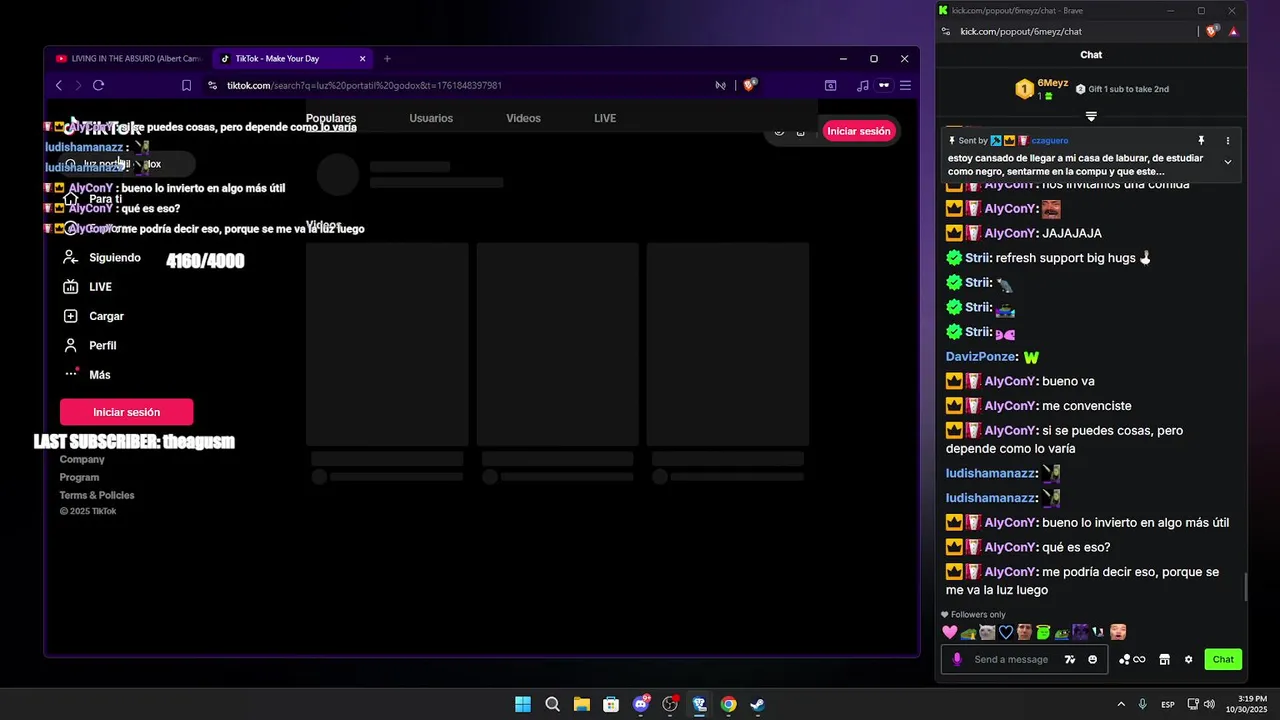Select the Usuarios search tab
Screen dimensions: 1280x720
pyautogui.click(x=431, y=118)
